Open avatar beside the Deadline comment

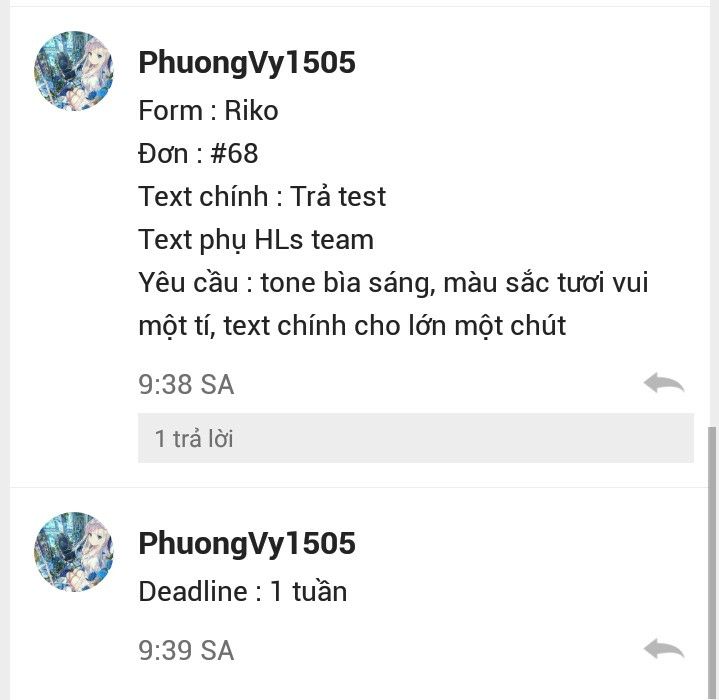[73, 552]
